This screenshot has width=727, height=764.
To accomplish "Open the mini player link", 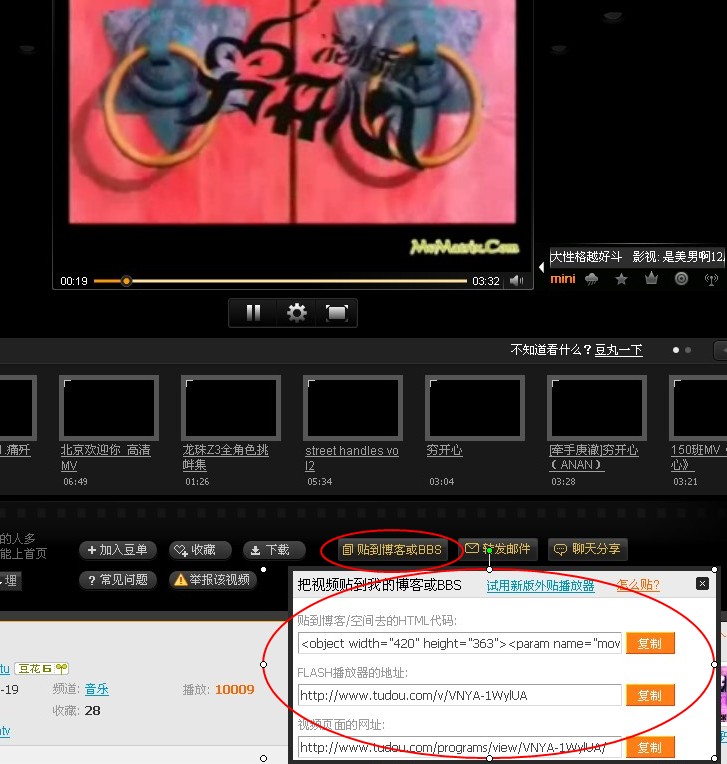I will pyautogui.click(x=563, y=279).
